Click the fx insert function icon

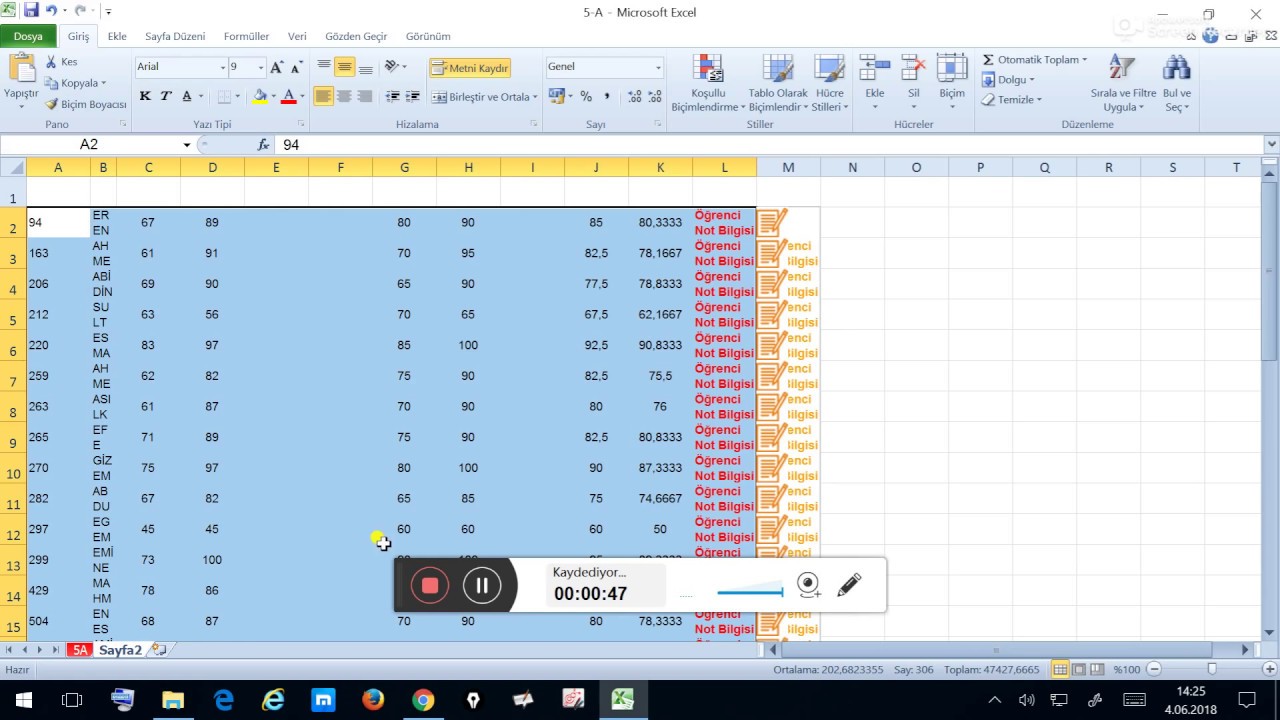coord(263,145)
